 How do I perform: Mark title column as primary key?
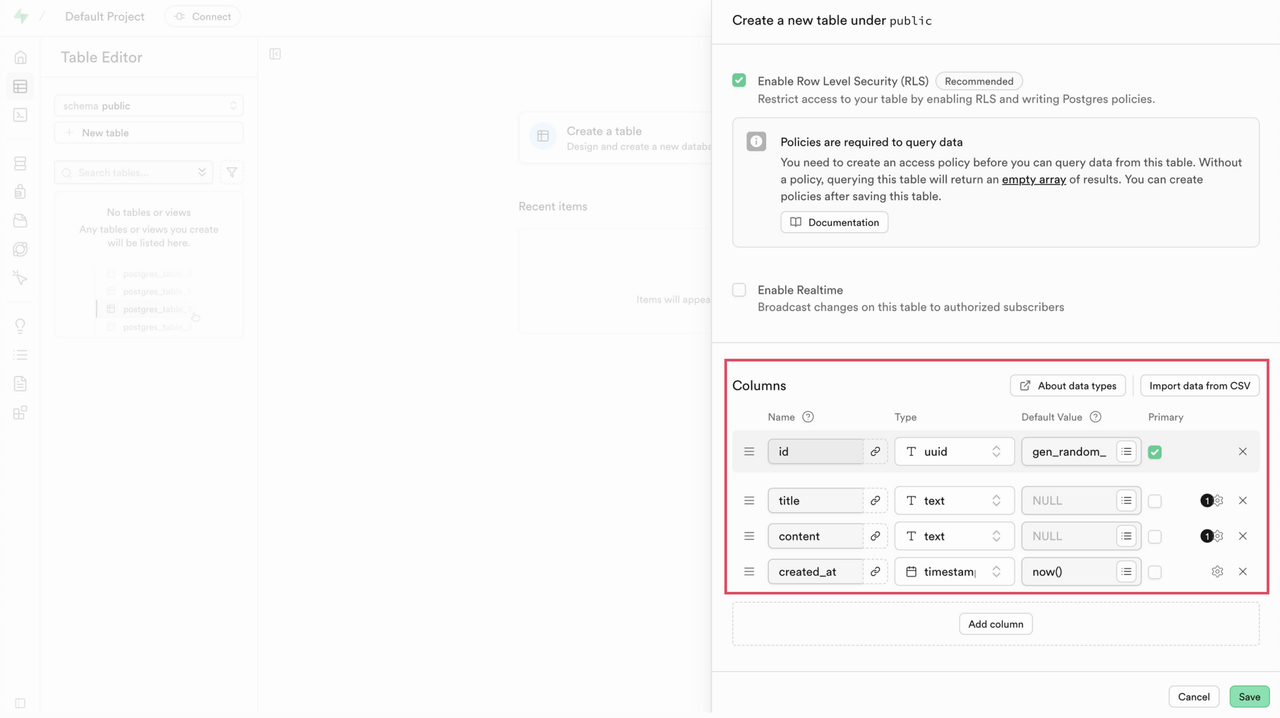[1155, 501]
